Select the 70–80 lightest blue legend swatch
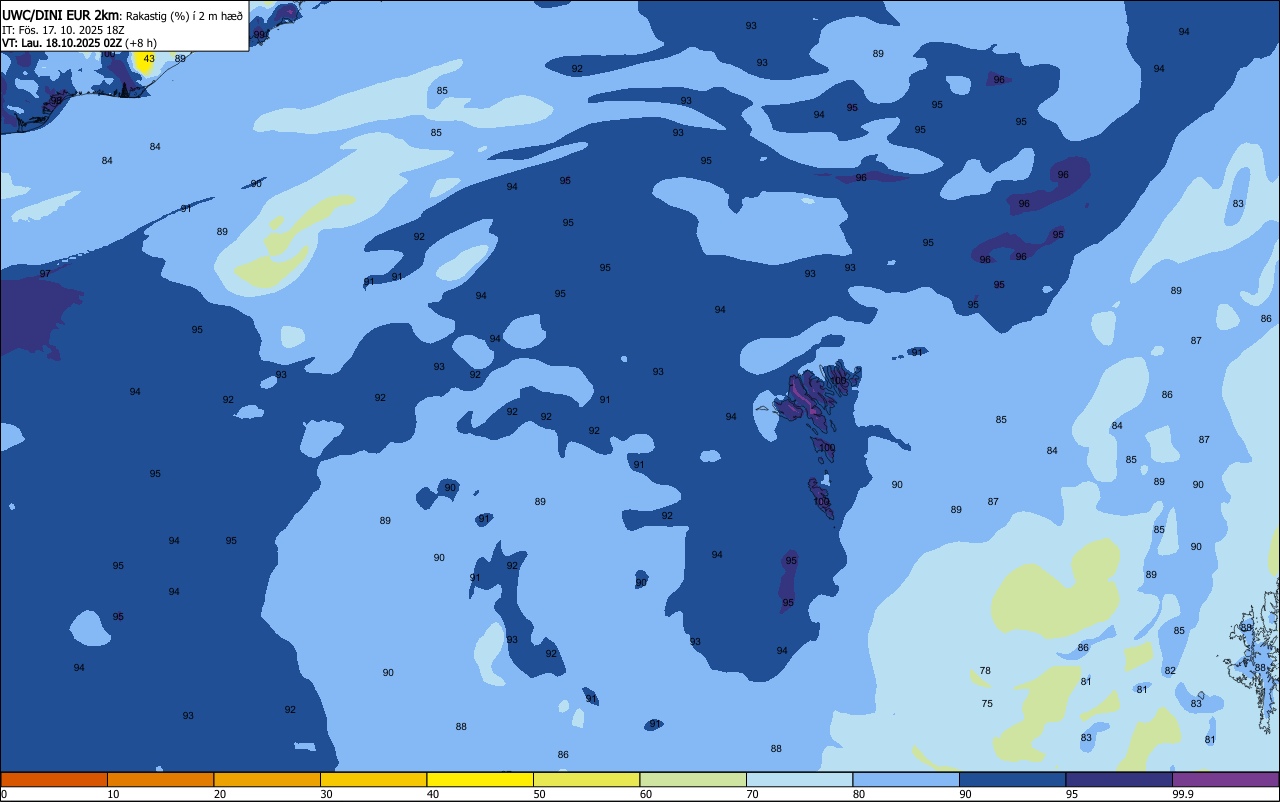This screenshot has height=802, width=1280. coord(799,779)
